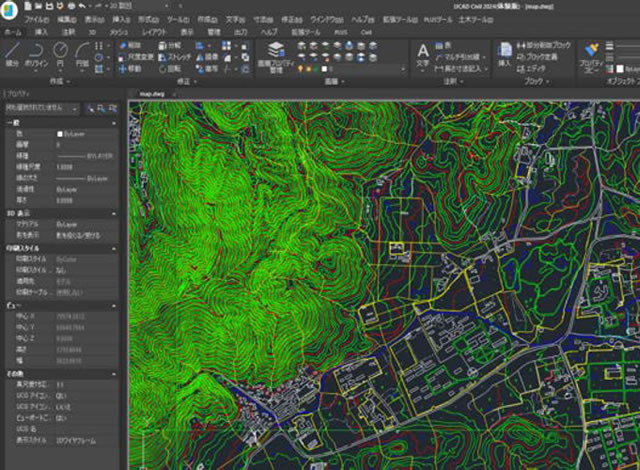Select the Polyline (ポリライン) tool
The width and height of the screenshot is (640, 470).
point(36,55)
